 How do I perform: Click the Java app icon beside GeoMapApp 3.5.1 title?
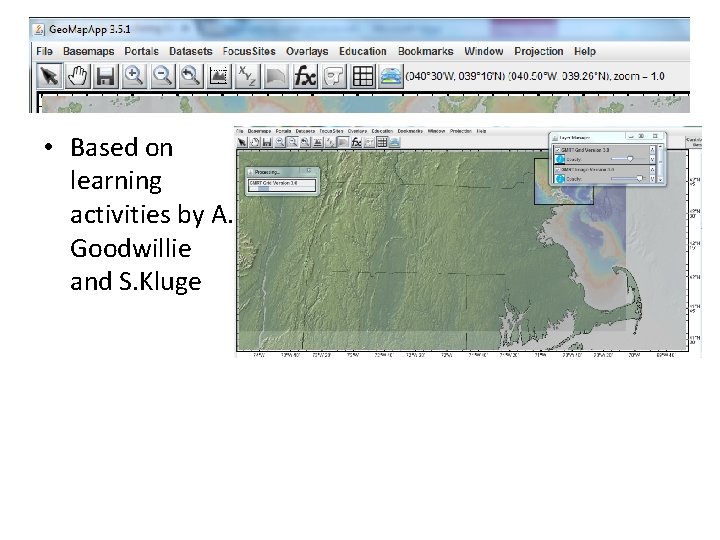coord(39,29)
